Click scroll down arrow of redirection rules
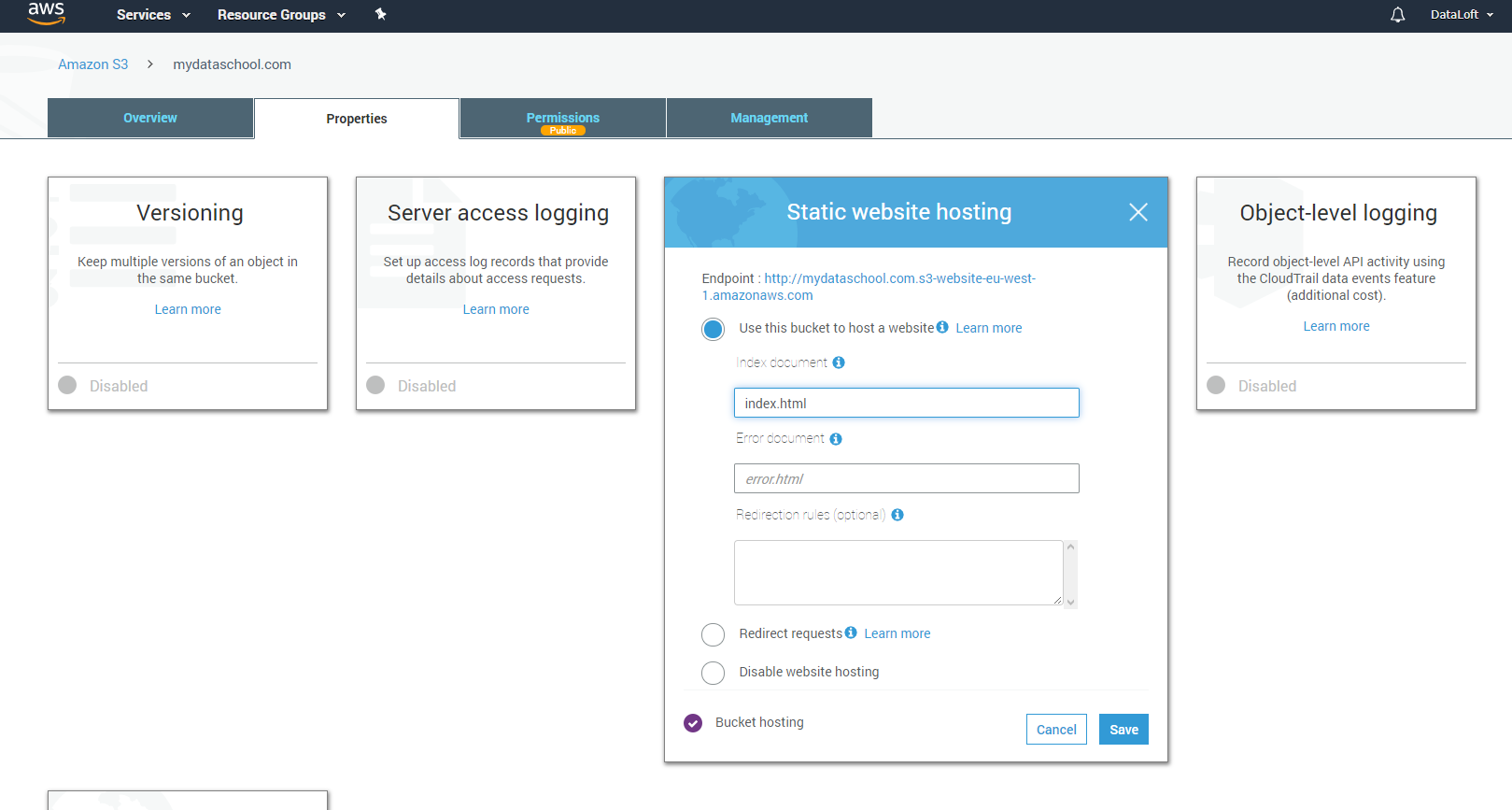 1071,602
